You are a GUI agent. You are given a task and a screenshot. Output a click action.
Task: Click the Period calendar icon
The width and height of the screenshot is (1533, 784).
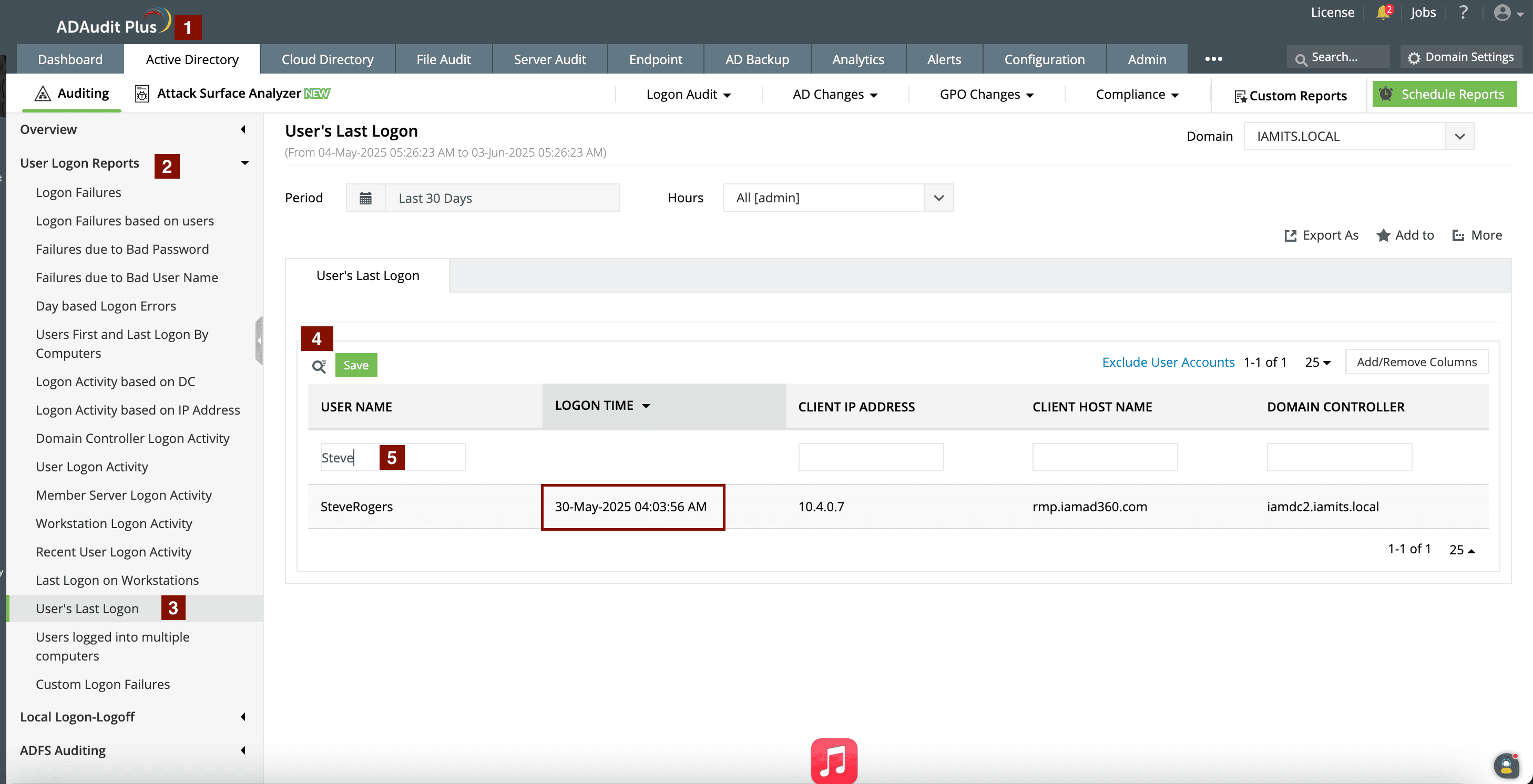365,198
